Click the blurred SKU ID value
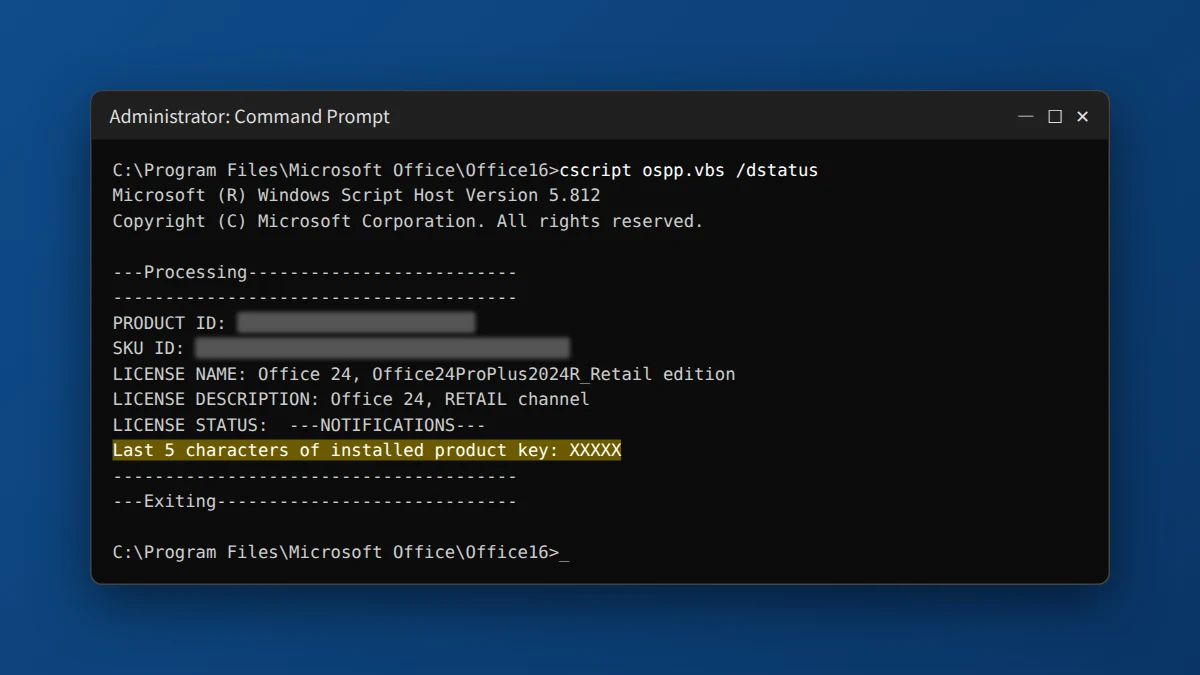 pyautogui.click(x=382, y=348)
